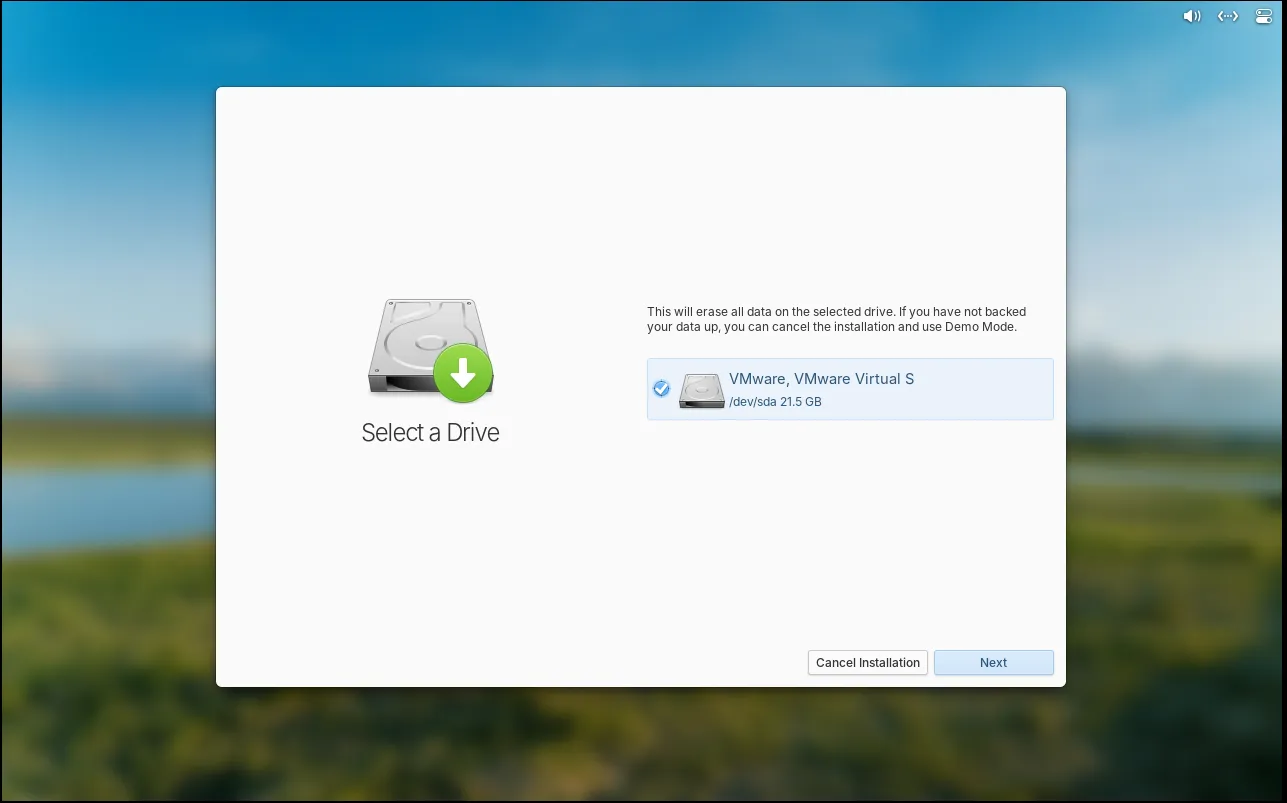This screenshot has height=803, width=1287.
Task: Click the /dev/sda 21.5 GB label
Action: tap(775, 402)
